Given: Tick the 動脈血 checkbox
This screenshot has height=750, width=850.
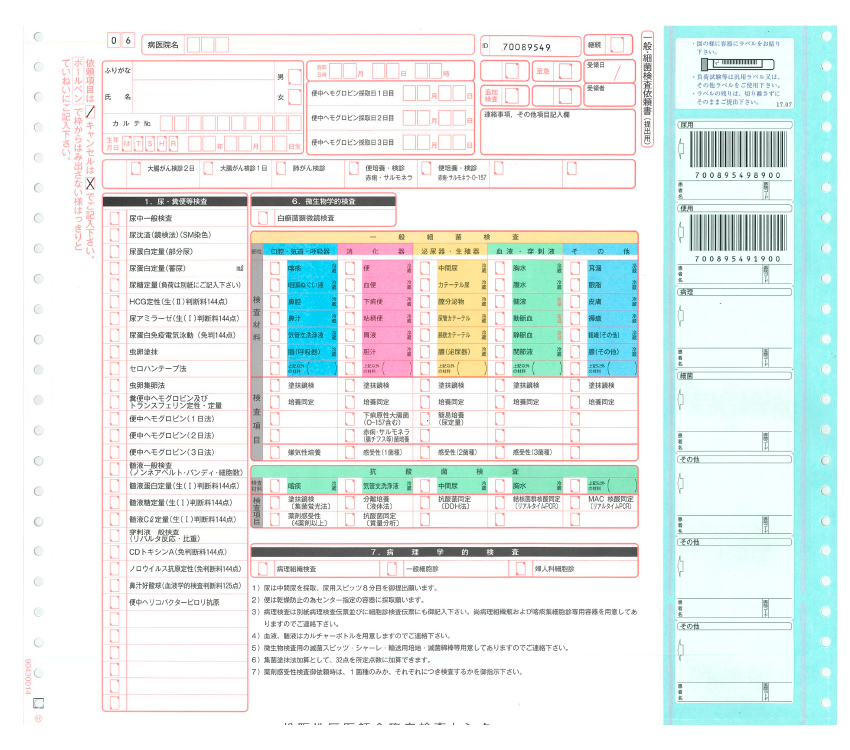Looking at the screenshot, I should (x=500, y=318).
